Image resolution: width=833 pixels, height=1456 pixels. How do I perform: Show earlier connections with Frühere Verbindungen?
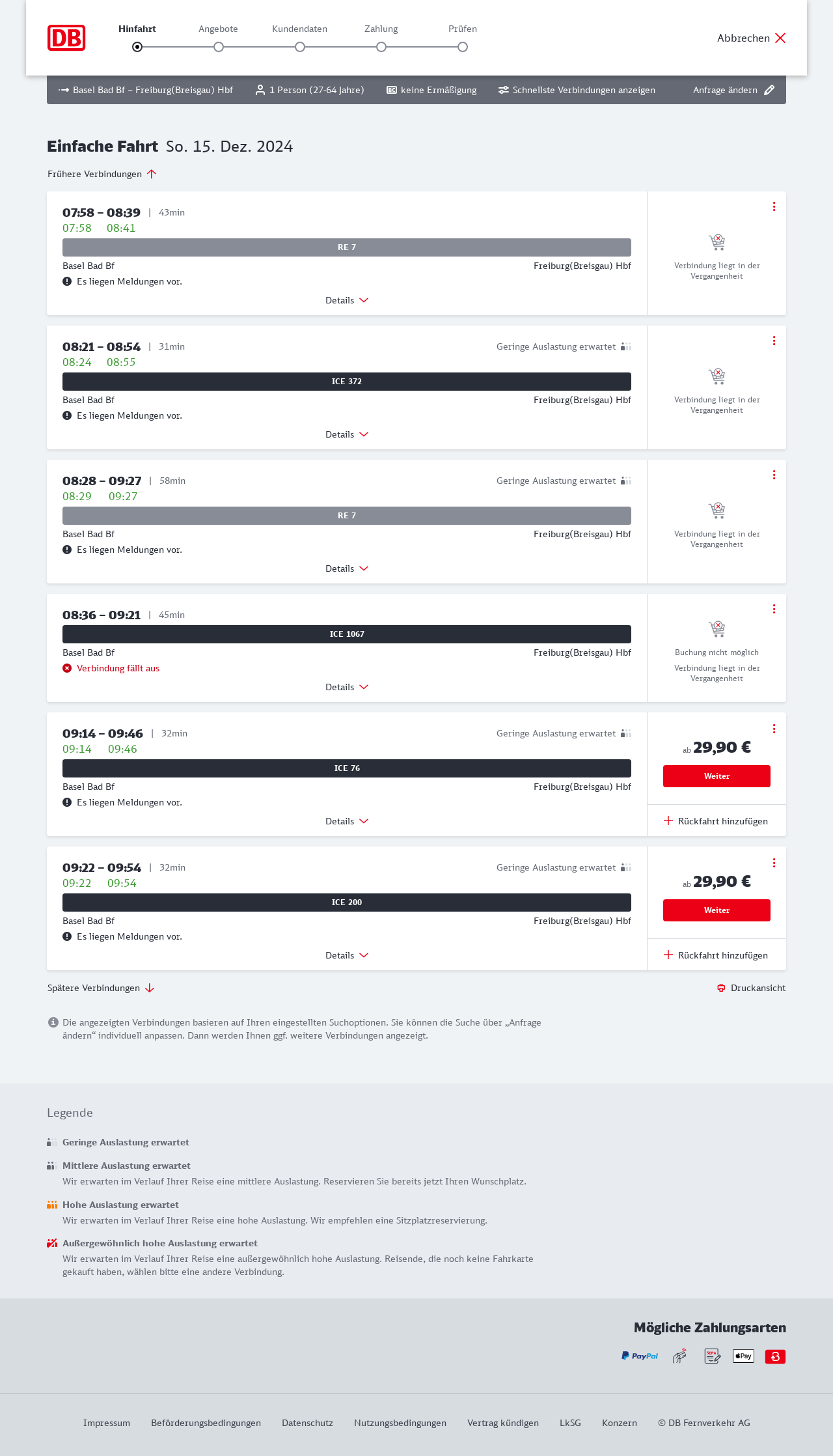[102, 174]
